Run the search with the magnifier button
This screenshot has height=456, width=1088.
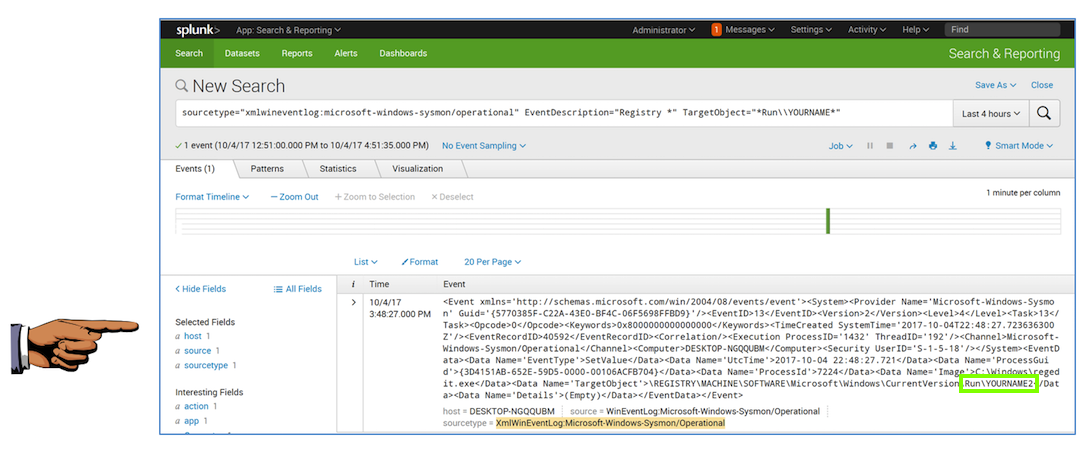(x=1044, y=114)
